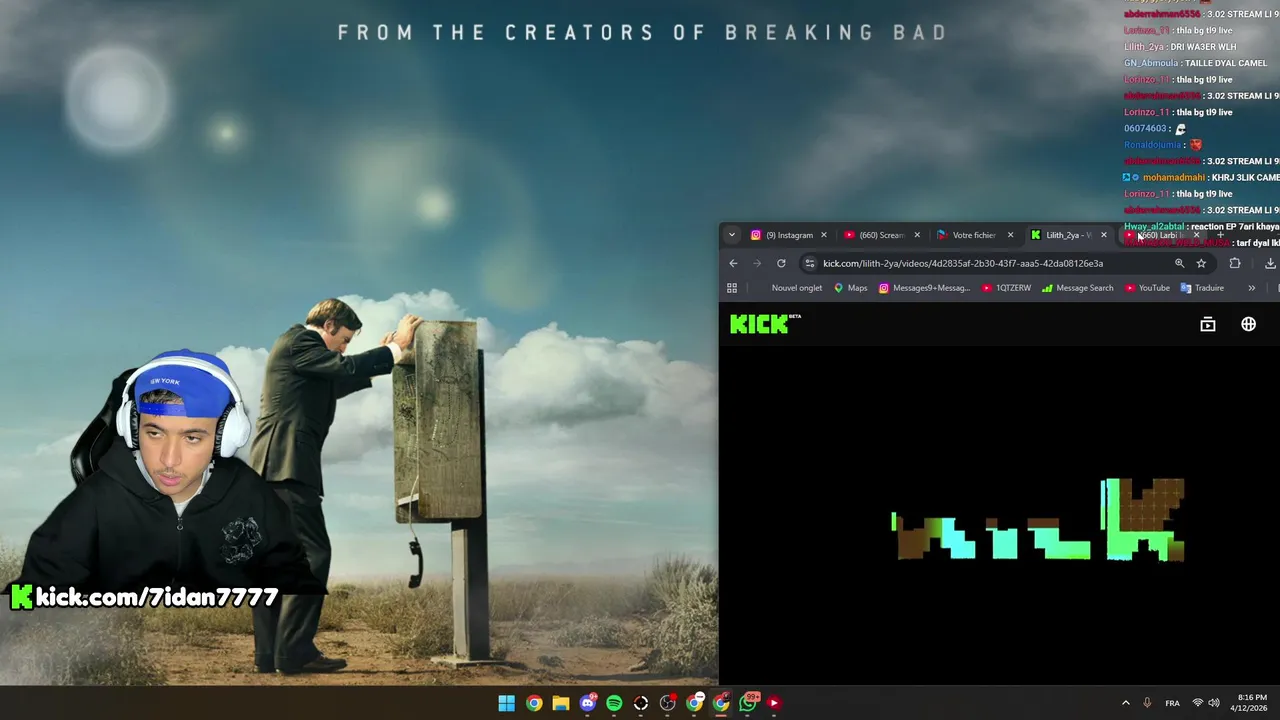Click the KICK logo

pos(765,323)
